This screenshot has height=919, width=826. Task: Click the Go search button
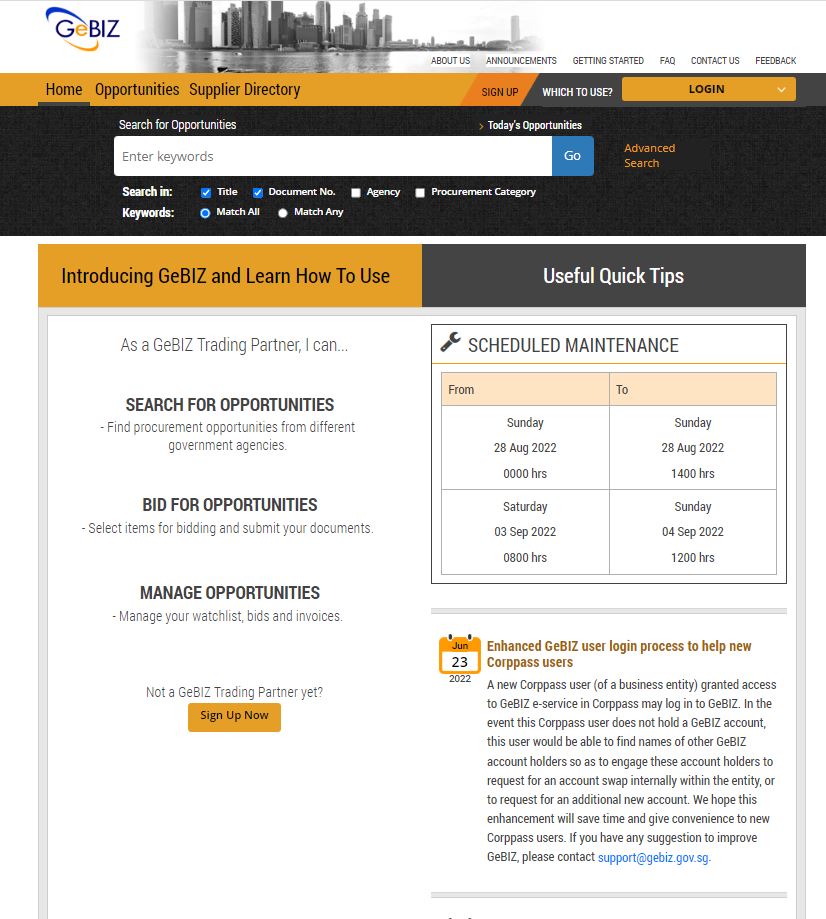click(x=573, y=156)
